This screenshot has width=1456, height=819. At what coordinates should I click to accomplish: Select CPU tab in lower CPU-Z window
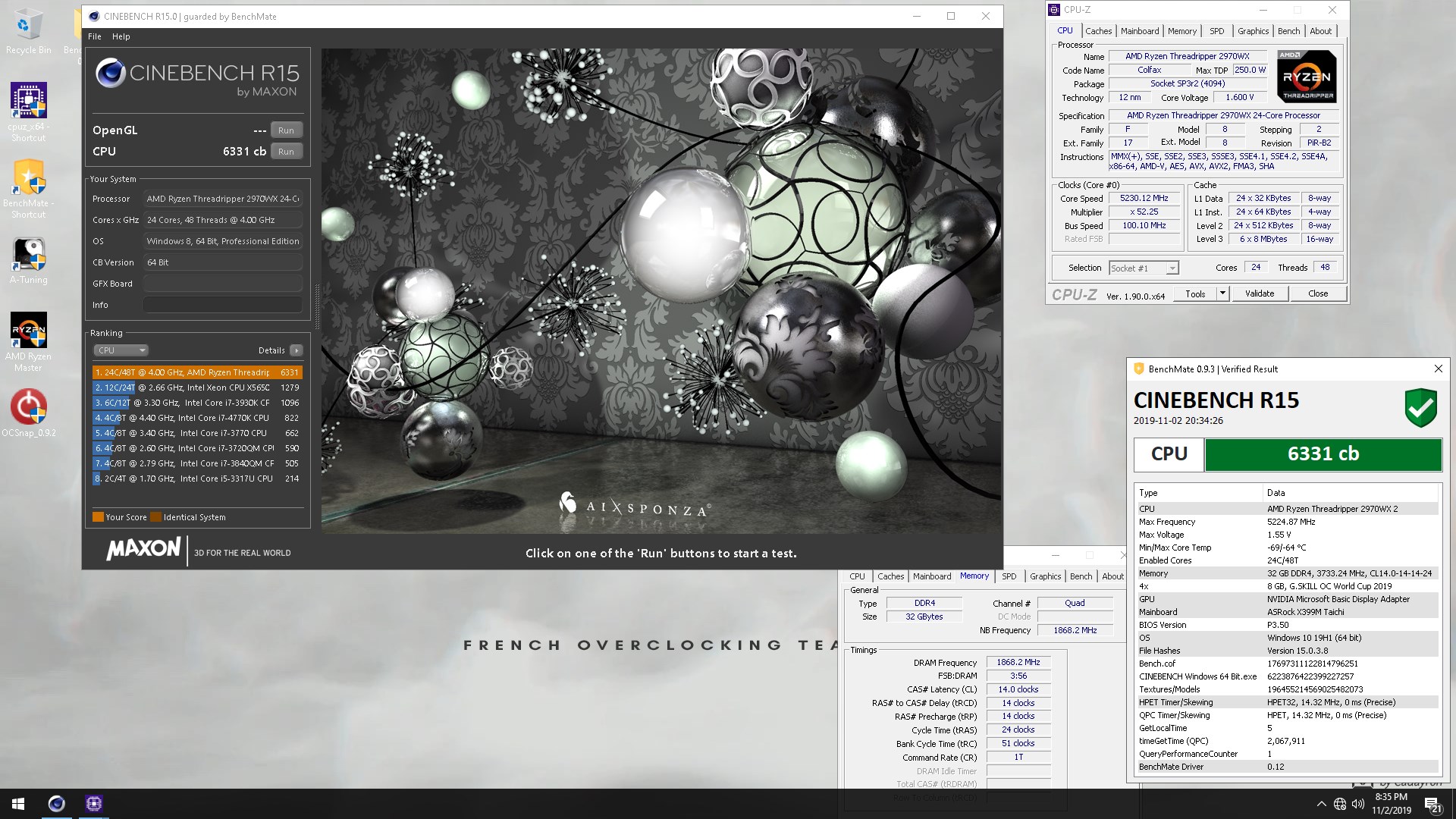857,576
